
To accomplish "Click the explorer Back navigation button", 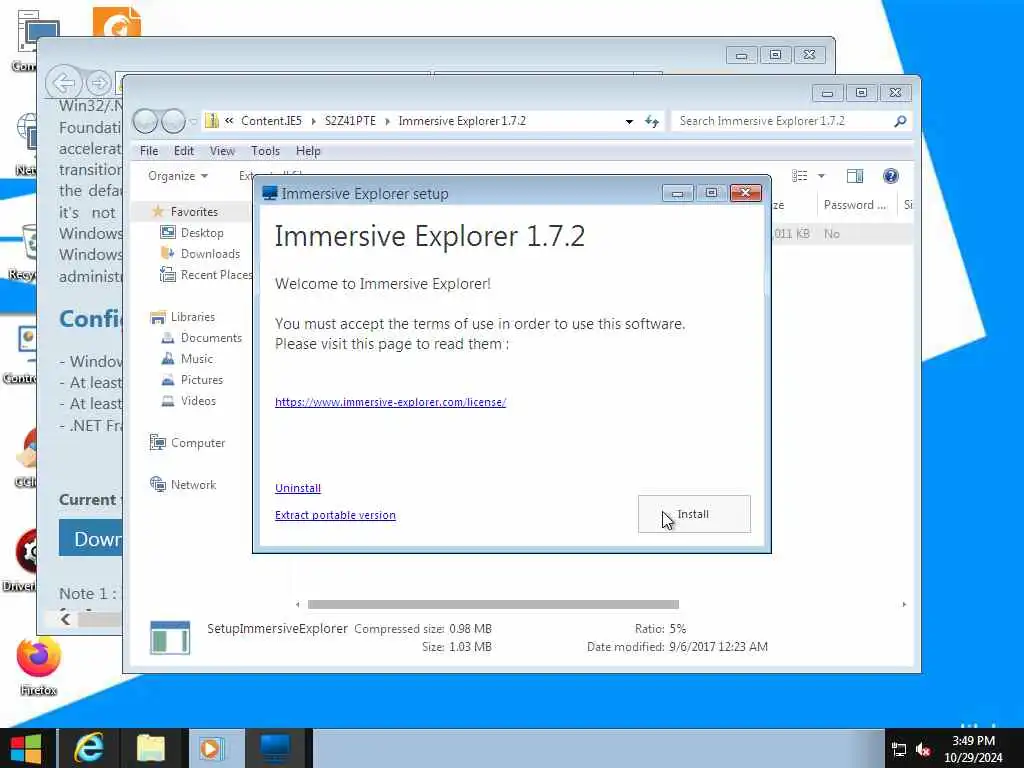I will [x=145, y=121].
